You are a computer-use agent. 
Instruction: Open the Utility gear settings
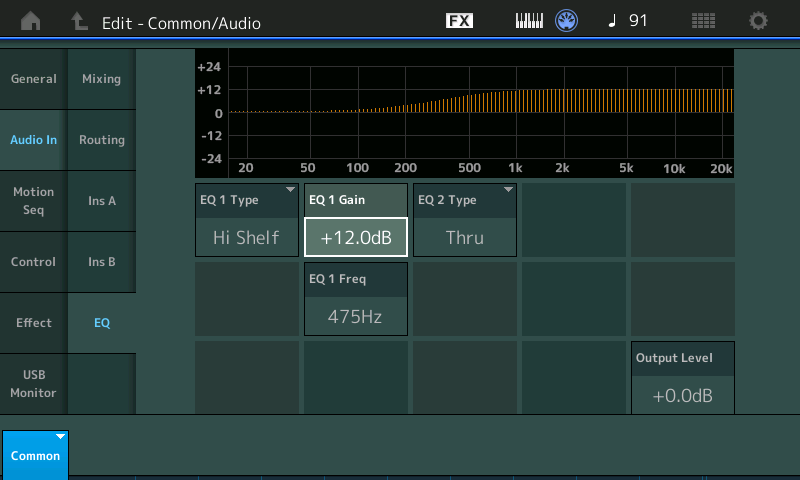click(x=759, y=21)
